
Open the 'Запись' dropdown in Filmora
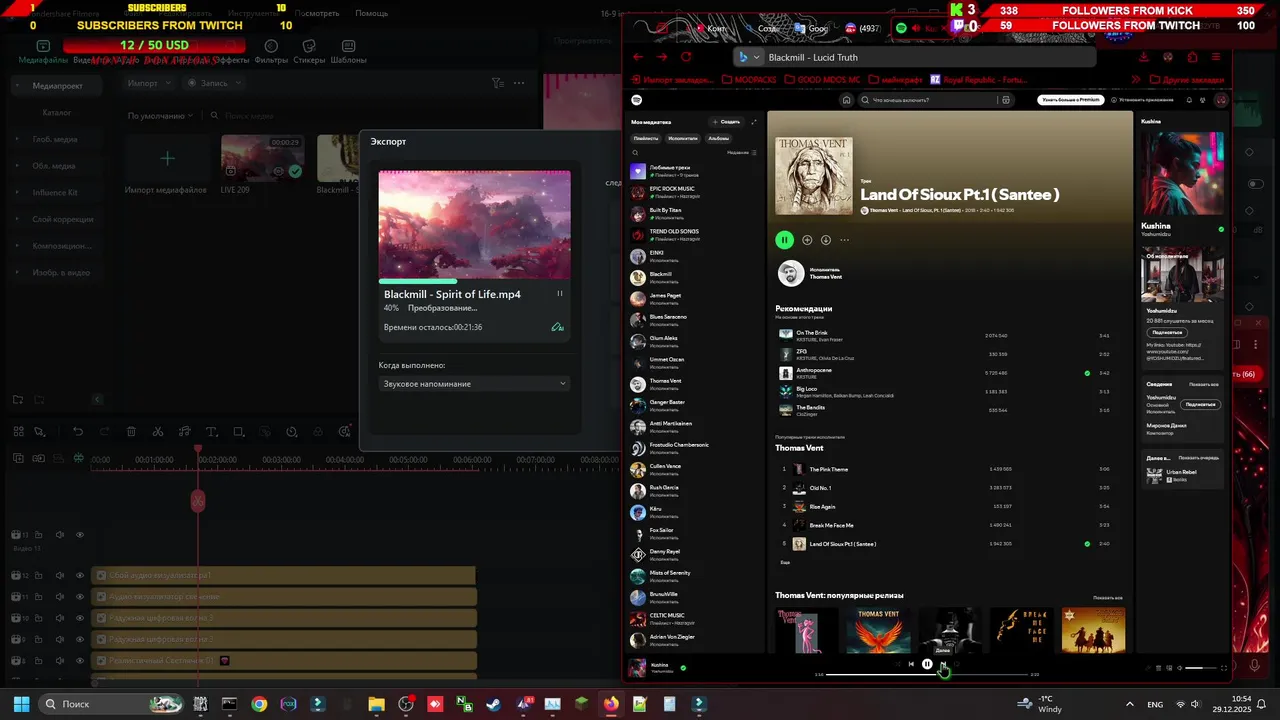(x=214, y=83)
